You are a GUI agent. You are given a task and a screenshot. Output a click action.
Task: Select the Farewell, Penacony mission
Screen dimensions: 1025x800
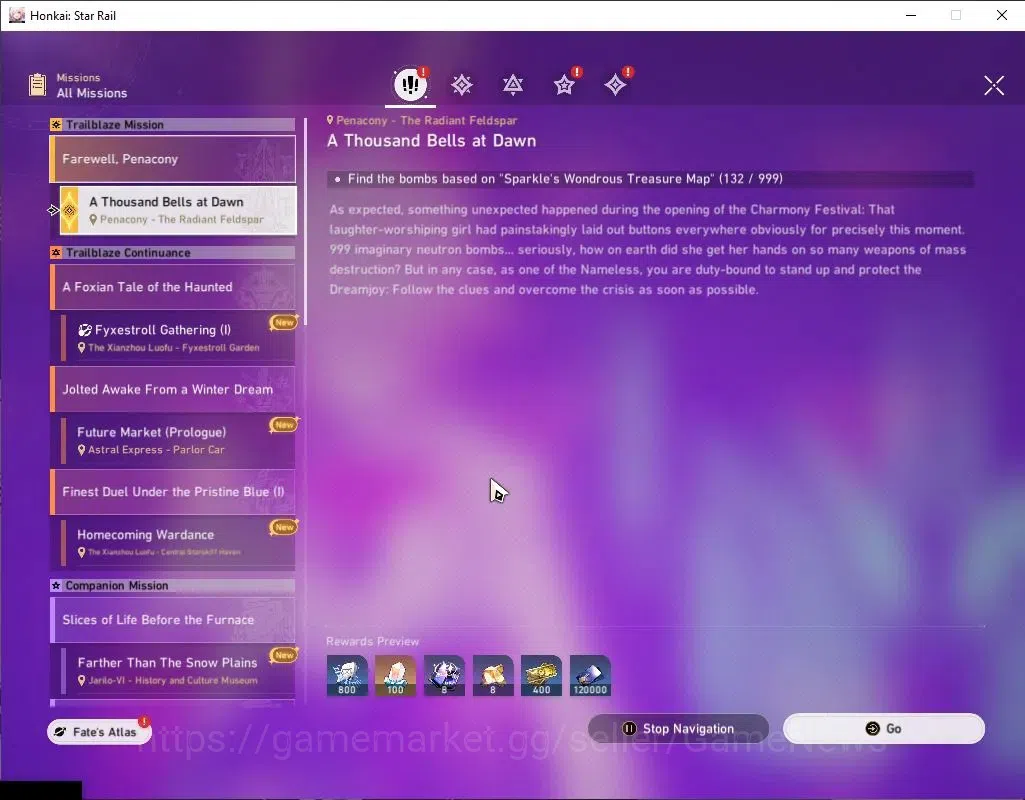point(173,159)
